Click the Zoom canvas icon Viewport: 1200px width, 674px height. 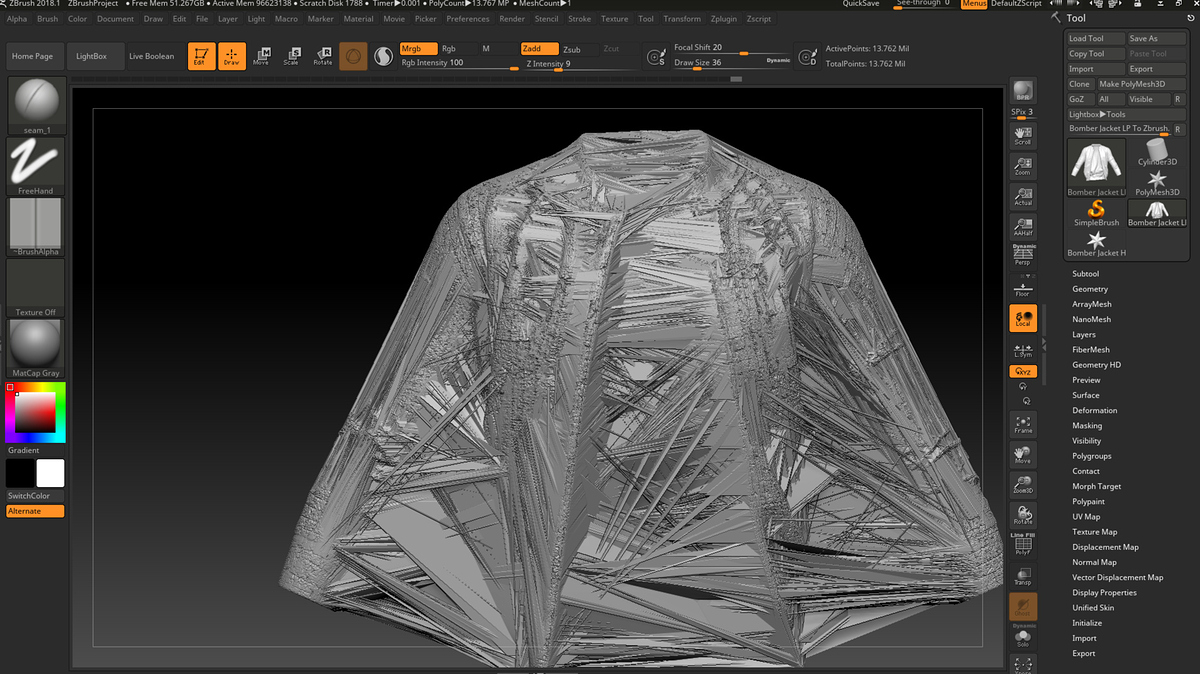tap(1023, 167)
